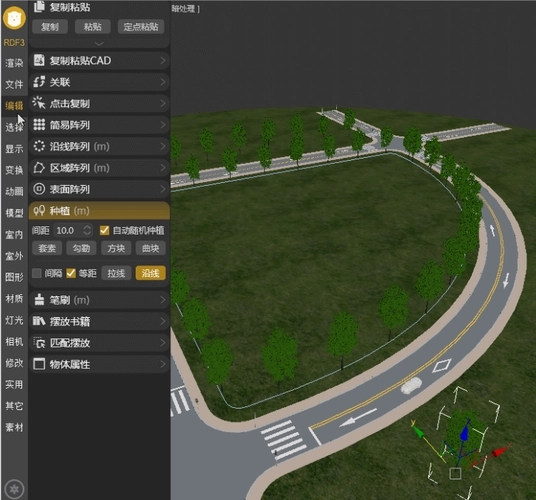Increase 间距 value with stepper arrows
The width and height of the screenshot is (536, 500).
click(88, 227)
